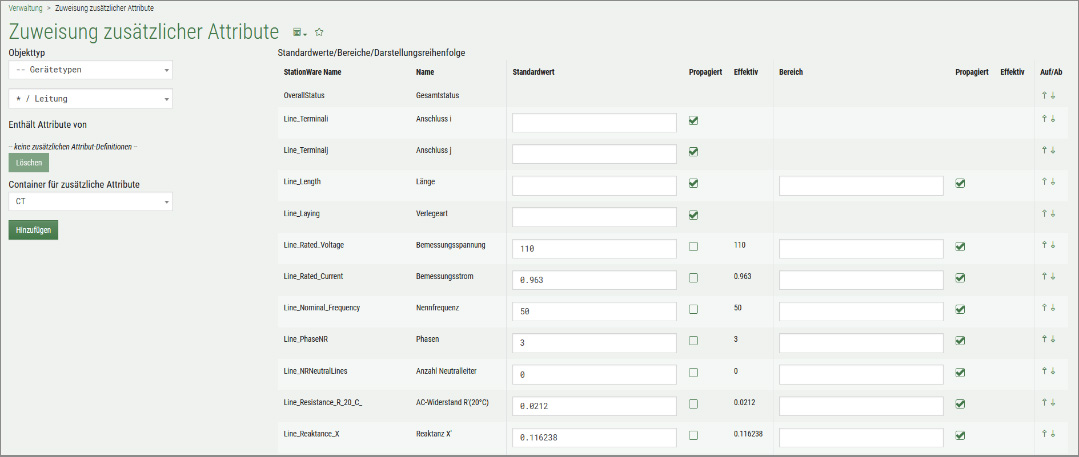Image resolution: width=1079 pixels, height=457 pixels.
Task: Click the favorite star icon beside the title
Action: [x=319, y=33]
